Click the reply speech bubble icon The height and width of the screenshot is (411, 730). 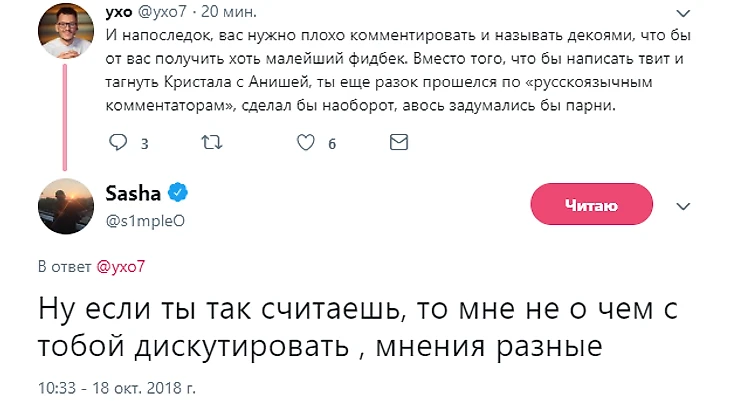click(x=118, y=143)
